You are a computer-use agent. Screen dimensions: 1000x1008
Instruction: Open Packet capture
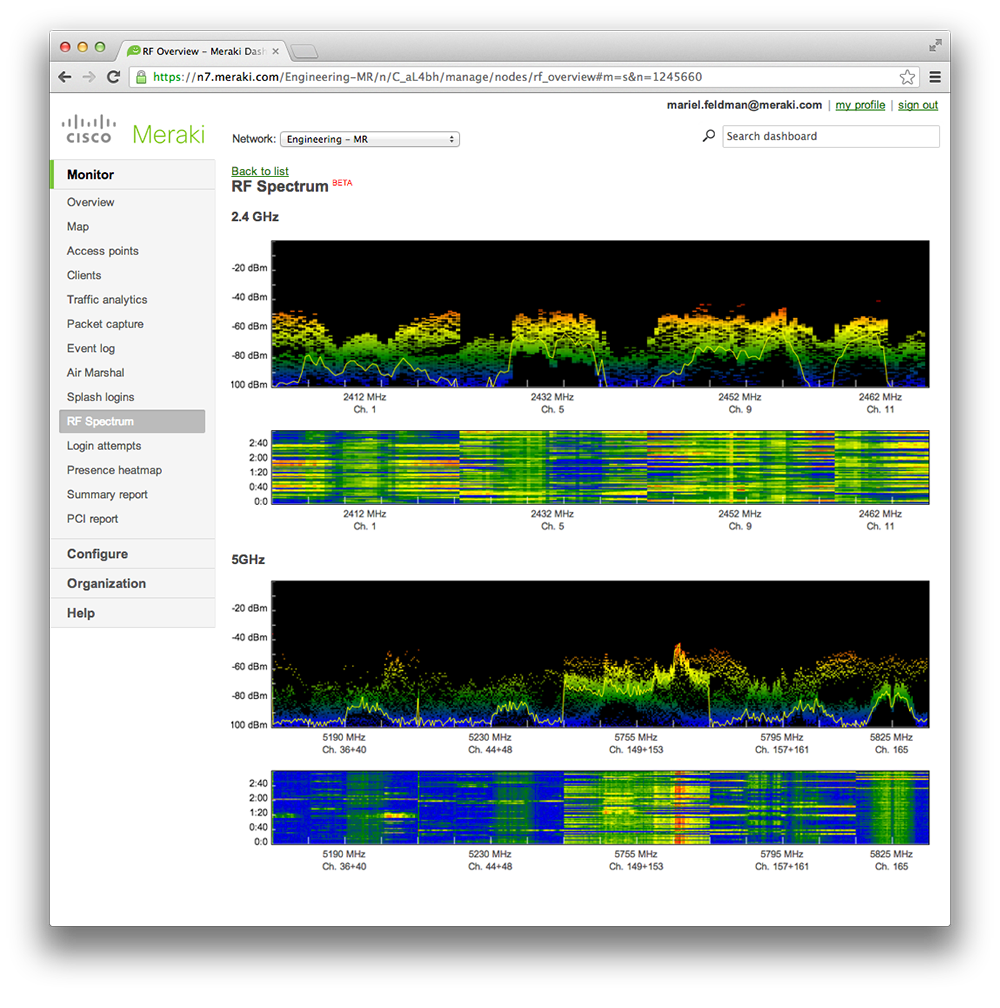tap(105, 324)
